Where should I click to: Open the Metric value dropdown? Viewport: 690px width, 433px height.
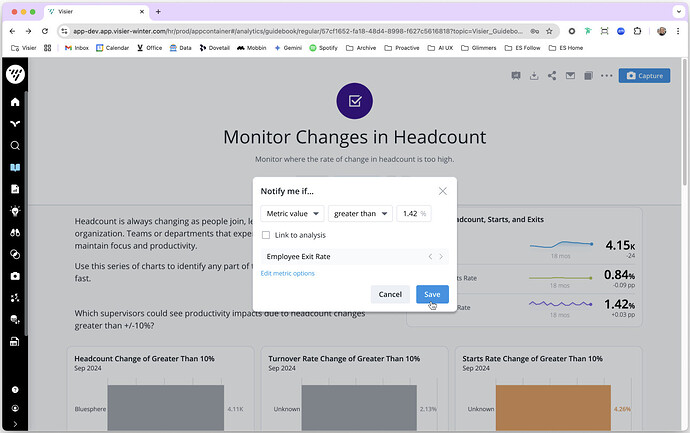(x=292, y=213)
